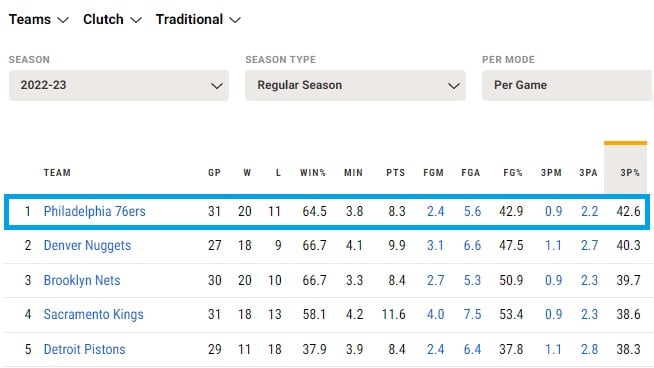Visit the Detroit Pistons team page

[x=84, y=349]
